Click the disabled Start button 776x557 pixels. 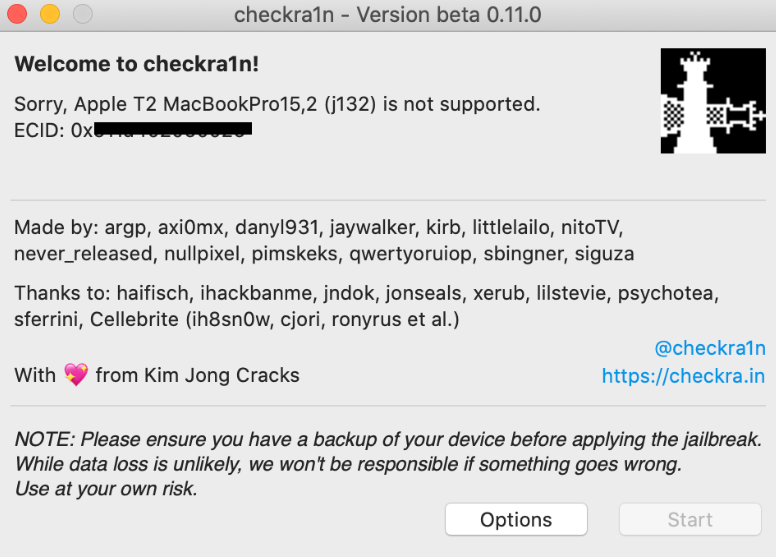tap(690, 519)
